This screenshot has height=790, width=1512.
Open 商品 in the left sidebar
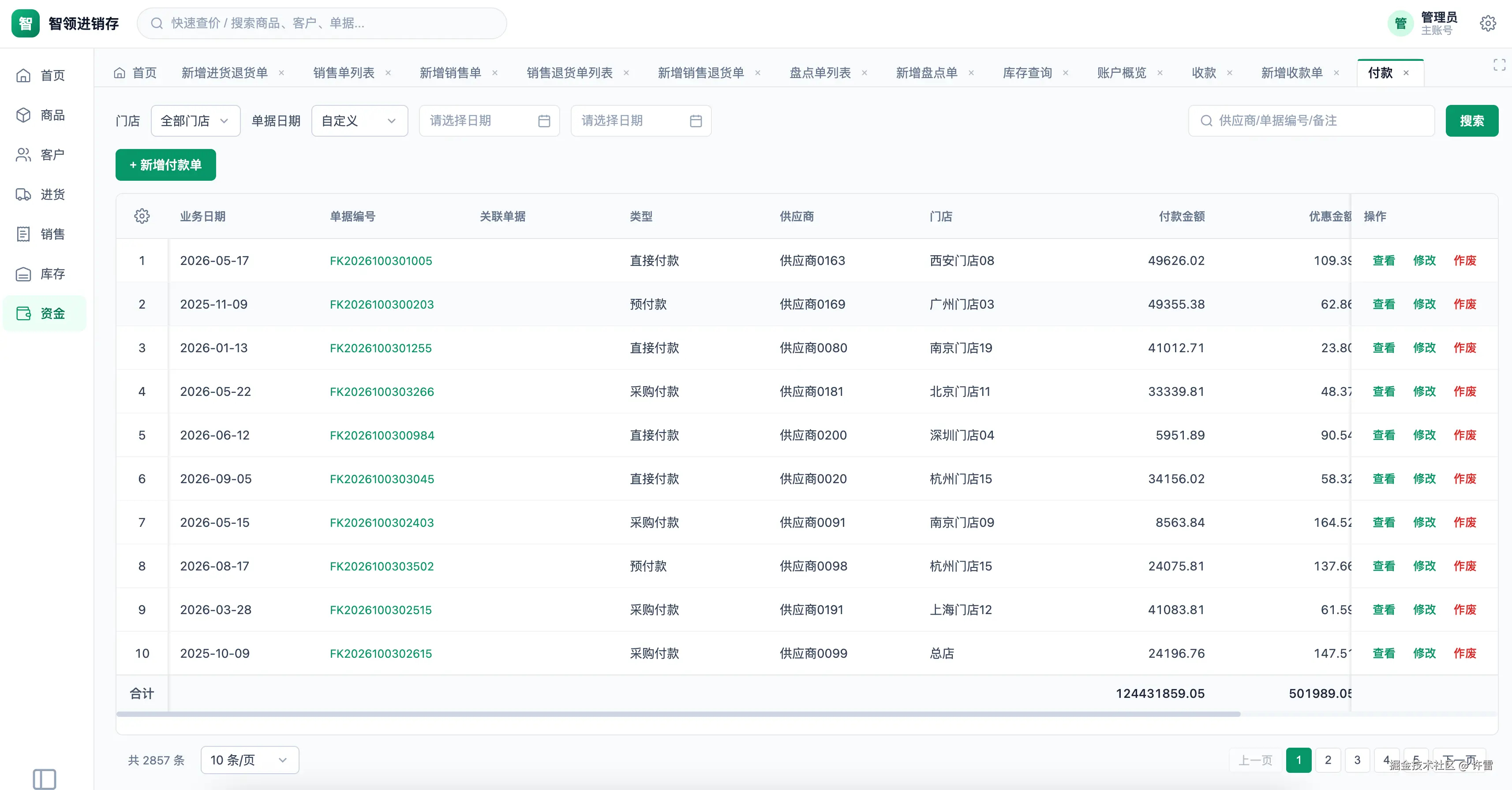45,115
